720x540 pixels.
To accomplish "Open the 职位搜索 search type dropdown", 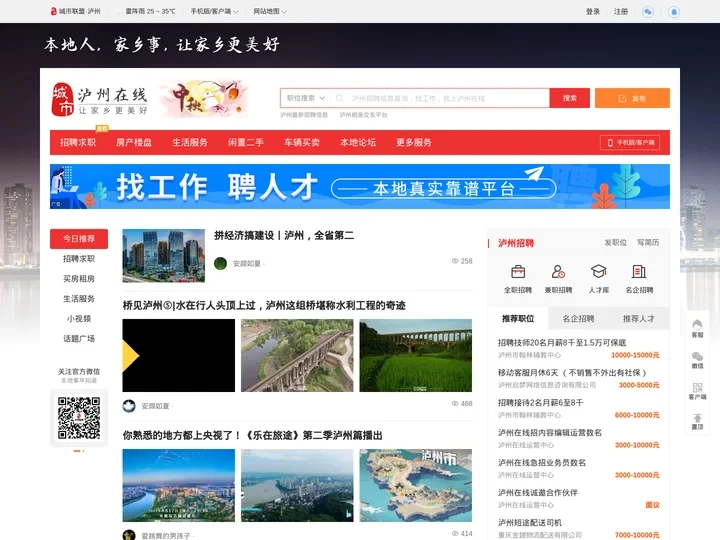I will tap(306, 98).
